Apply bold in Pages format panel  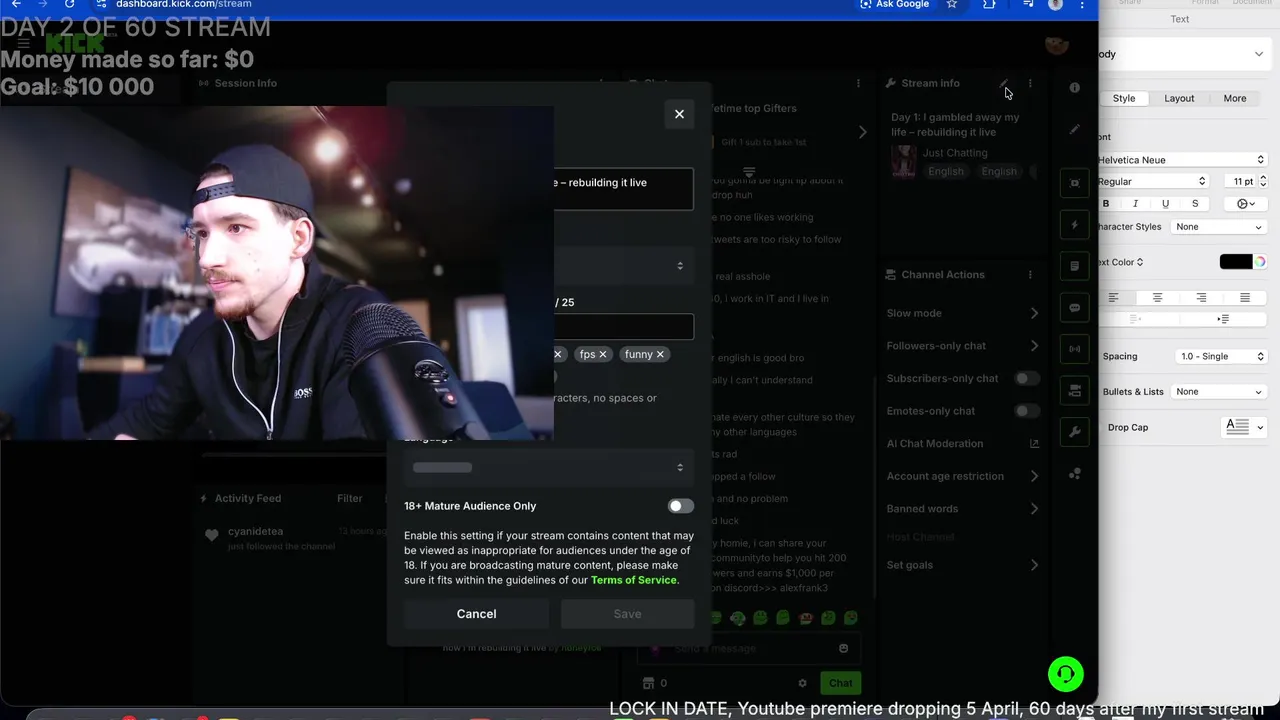[x=1106, y=204]
